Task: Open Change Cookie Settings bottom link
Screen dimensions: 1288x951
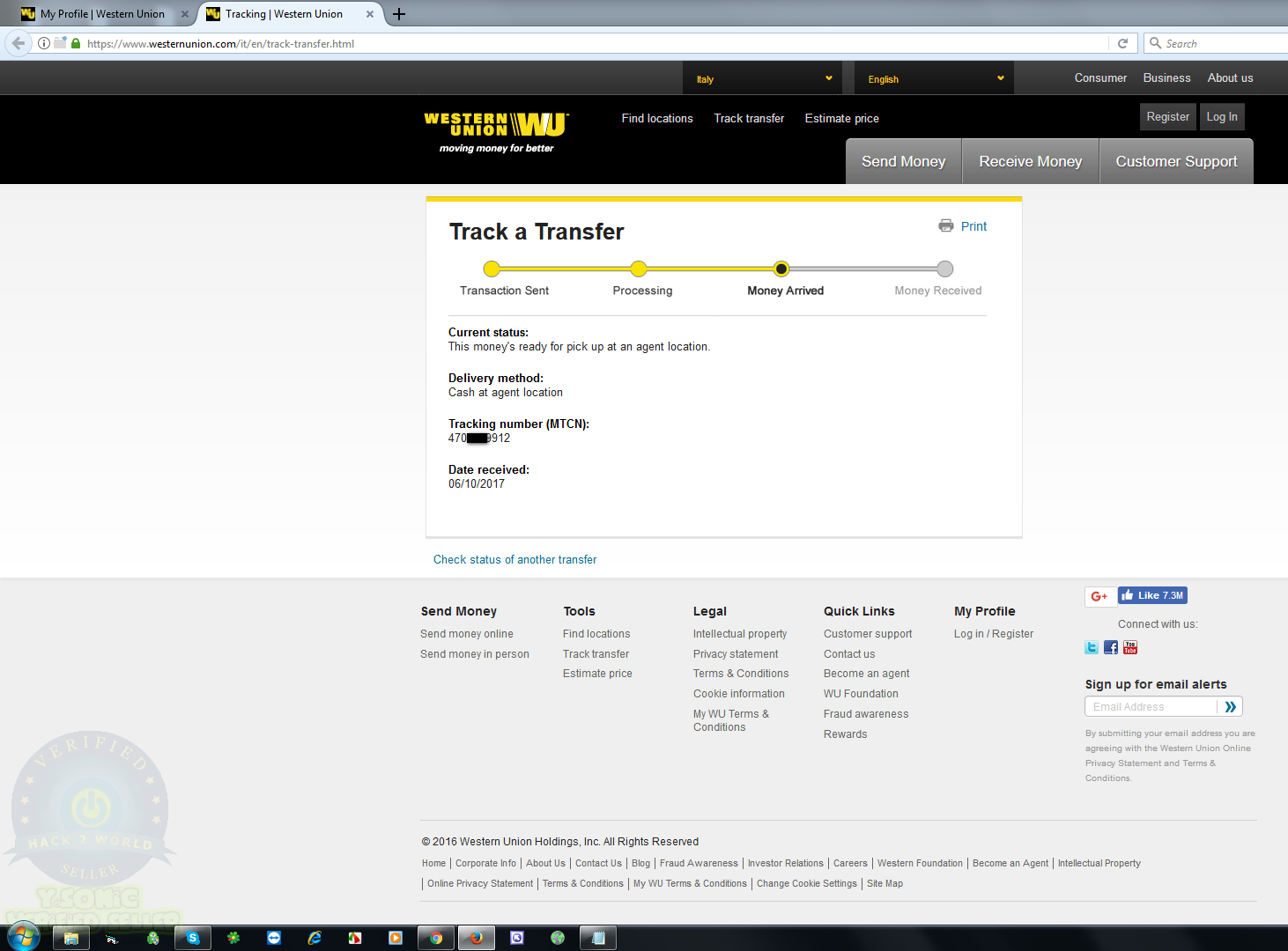Action: tap(806, 883)
